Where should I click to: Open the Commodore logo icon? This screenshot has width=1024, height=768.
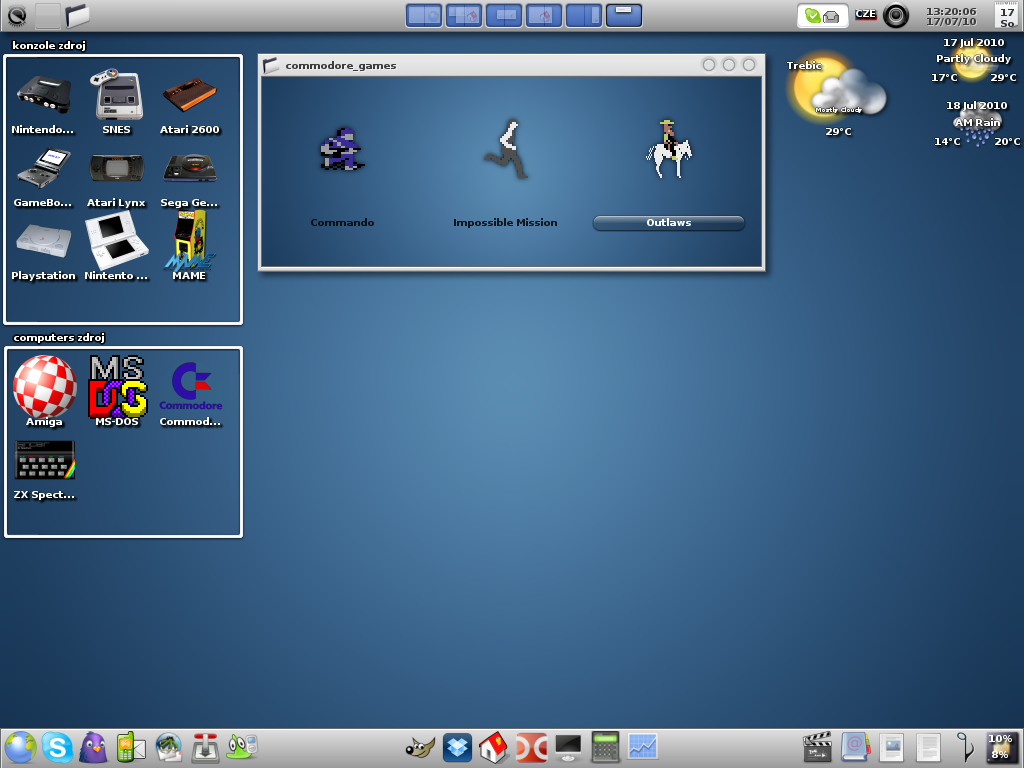[x=191, y=386]
